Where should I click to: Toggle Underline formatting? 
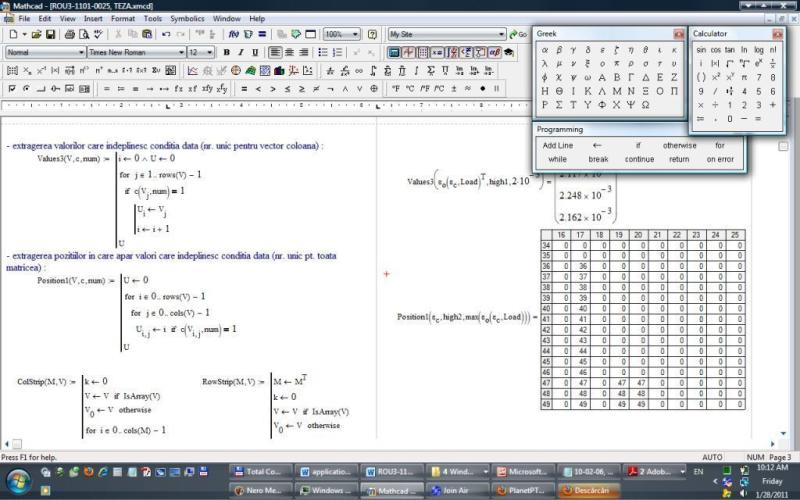[x=255, y=52]
